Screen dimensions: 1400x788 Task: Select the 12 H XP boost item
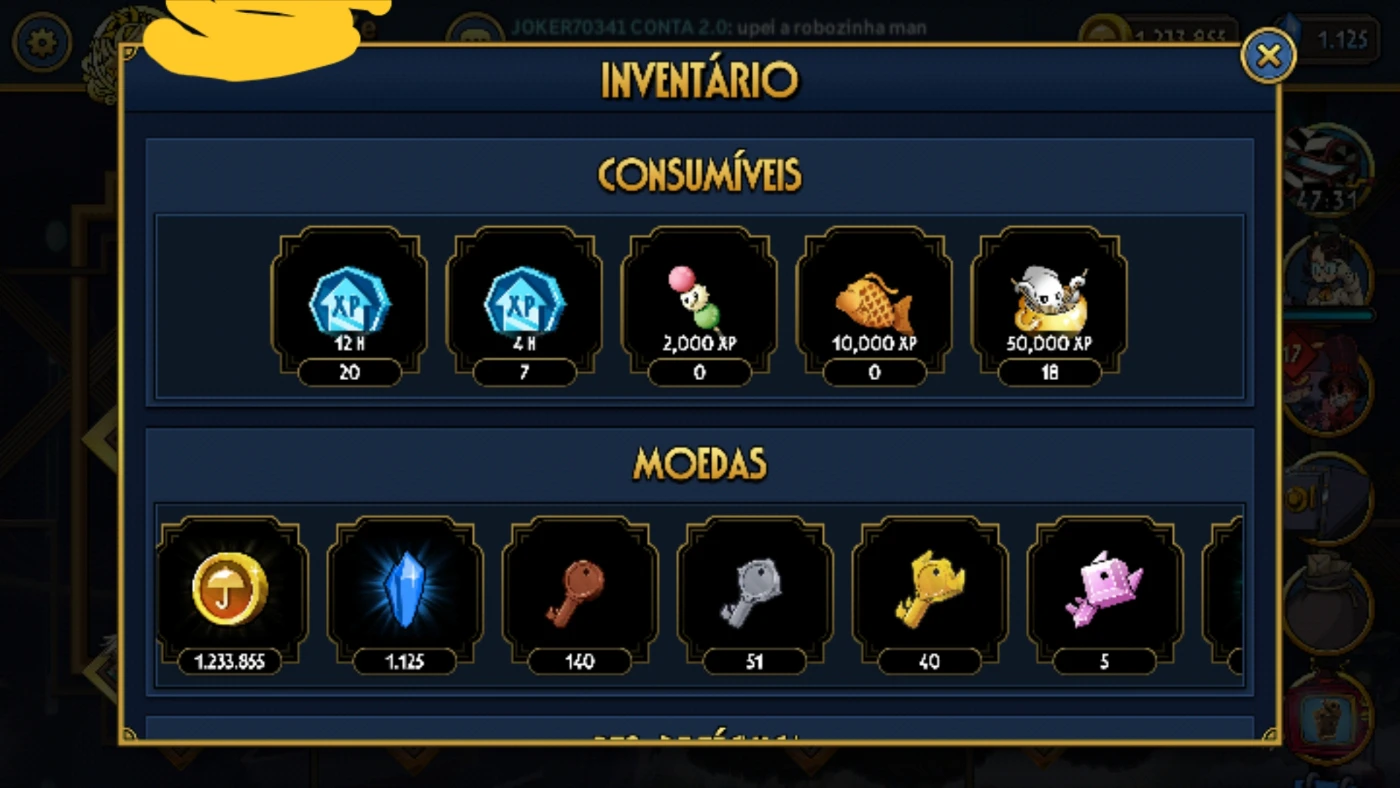(349, 306)
